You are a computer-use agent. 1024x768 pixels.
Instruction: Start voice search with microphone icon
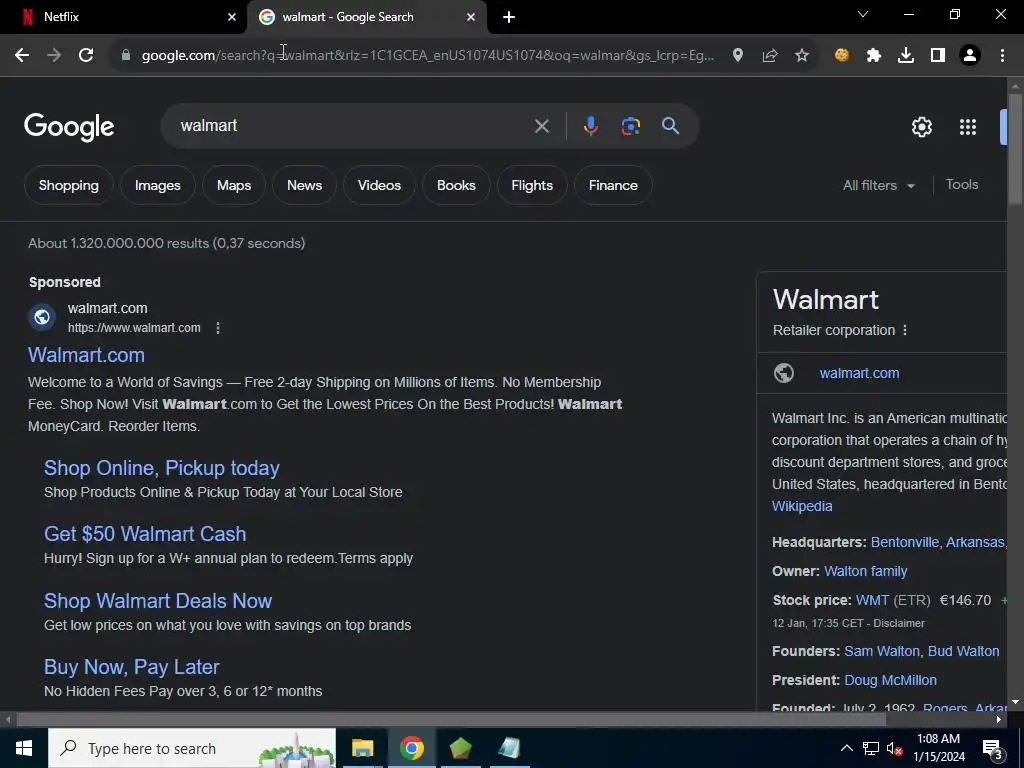pyautogui.click(x=590, y=126)
